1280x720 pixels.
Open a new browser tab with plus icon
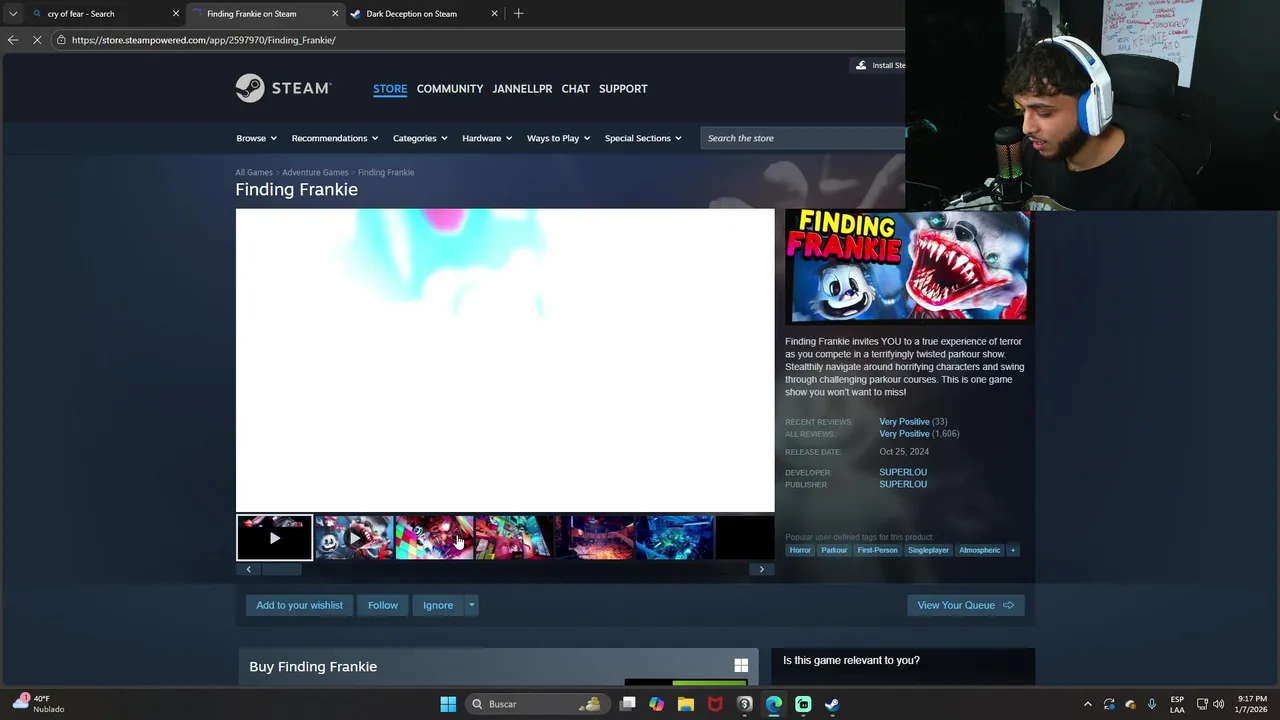click(x=518, y=14)
